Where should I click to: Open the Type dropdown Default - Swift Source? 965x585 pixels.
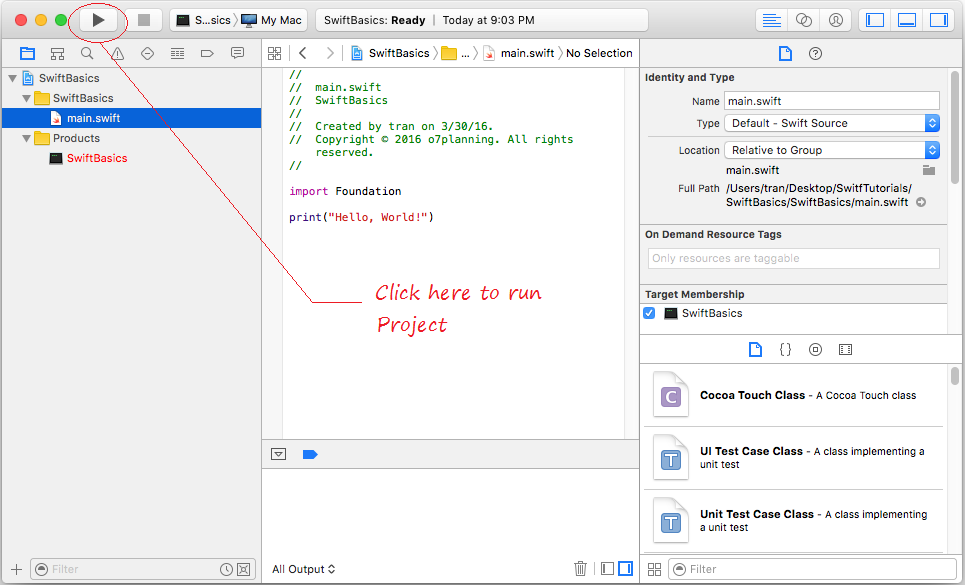coord(832,123)
